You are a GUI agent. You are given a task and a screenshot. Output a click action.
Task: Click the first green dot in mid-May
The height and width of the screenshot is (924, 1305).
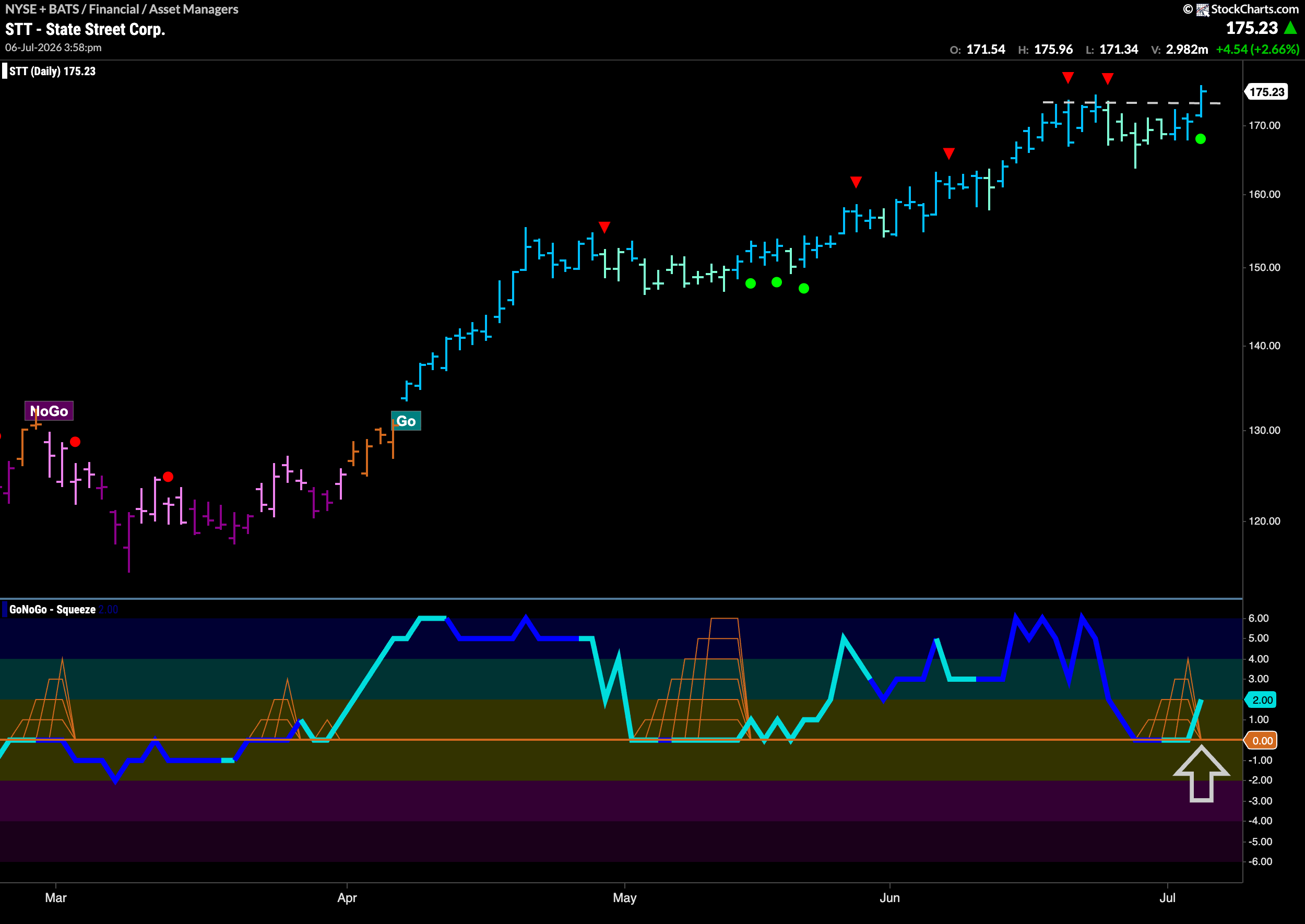[750, 283]
